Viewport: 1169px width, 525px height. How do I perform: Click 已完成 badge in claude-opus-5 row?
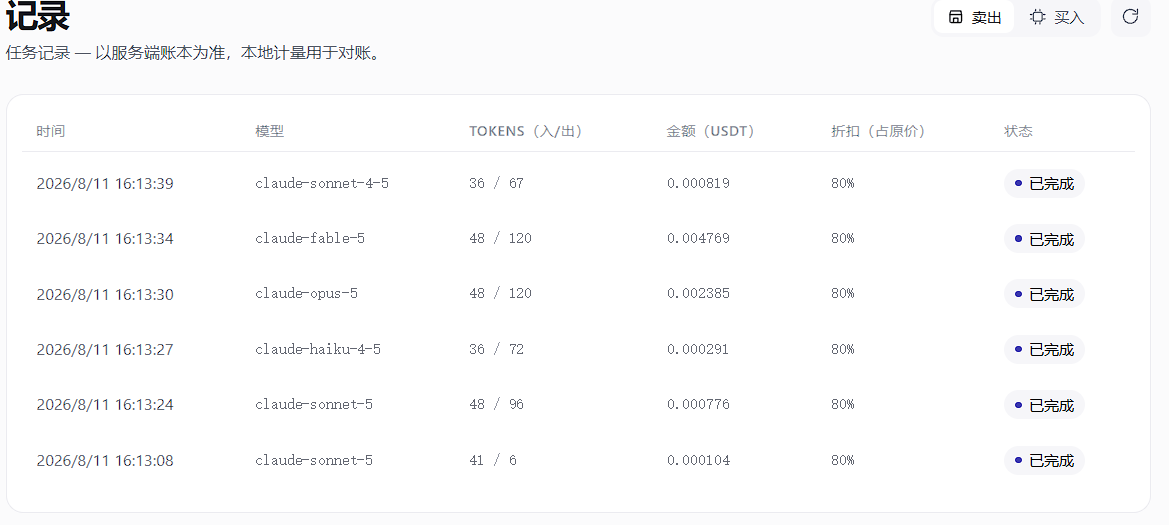point(1044,294)
